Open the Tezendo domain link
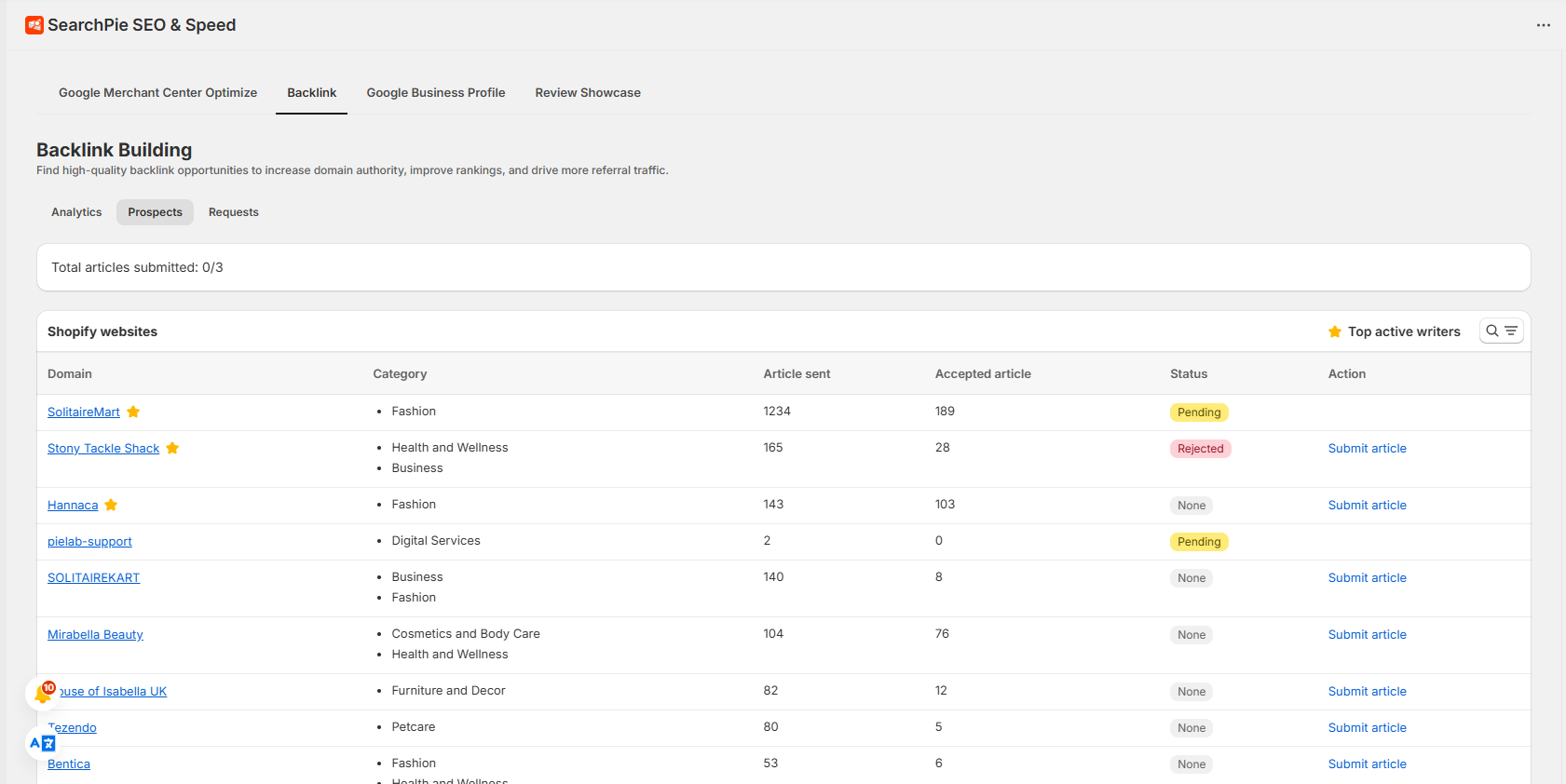 (x=73, y=727)
